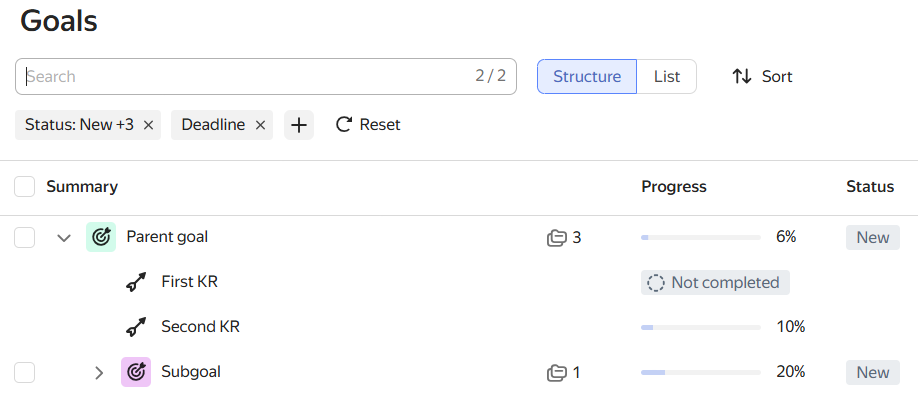Image resolution: width=918 pixels, height=398 pixels.
Task: Click the First KR arrow icon
Action: [x=136, y=282]
